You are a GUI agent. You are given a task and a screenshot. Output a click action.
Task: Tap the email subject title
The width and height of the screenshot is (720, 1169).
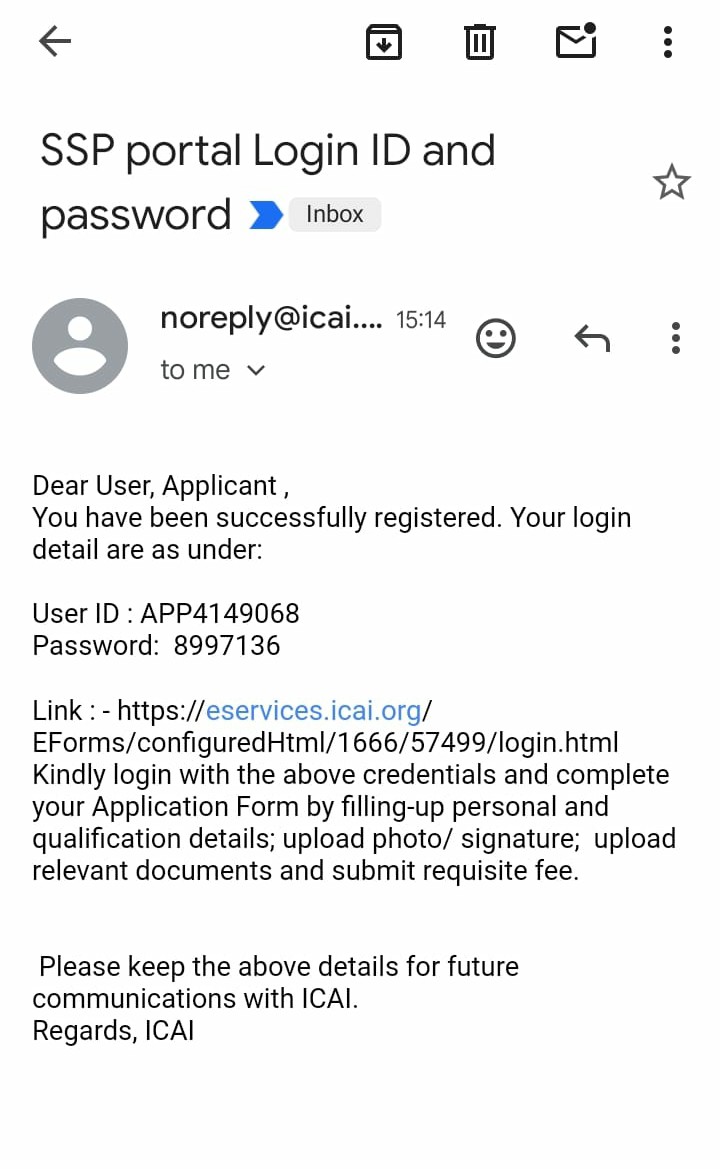(x=267, y=182)
